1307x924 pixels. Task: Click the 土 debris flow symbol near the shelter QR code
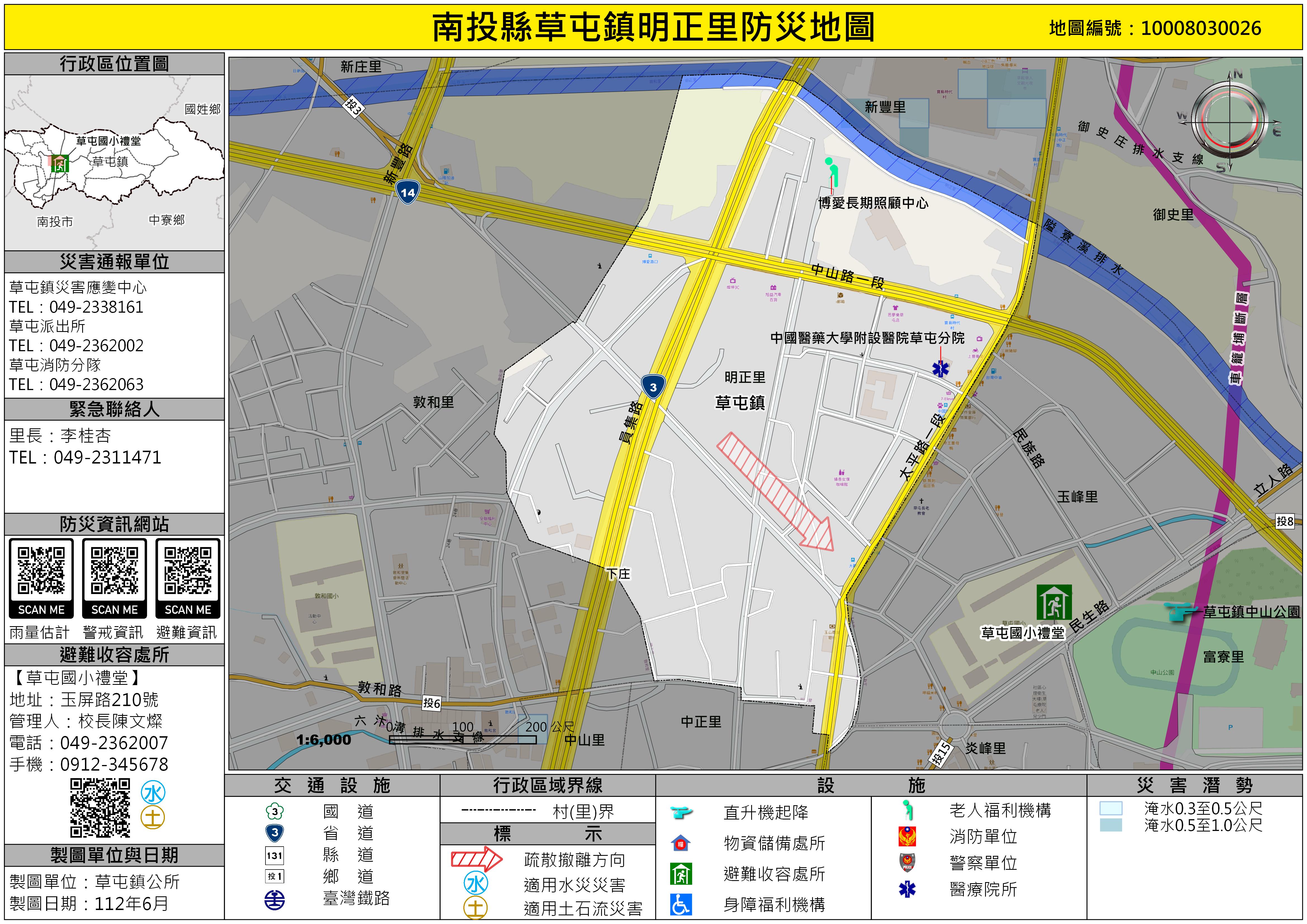(x=153, y=818)
